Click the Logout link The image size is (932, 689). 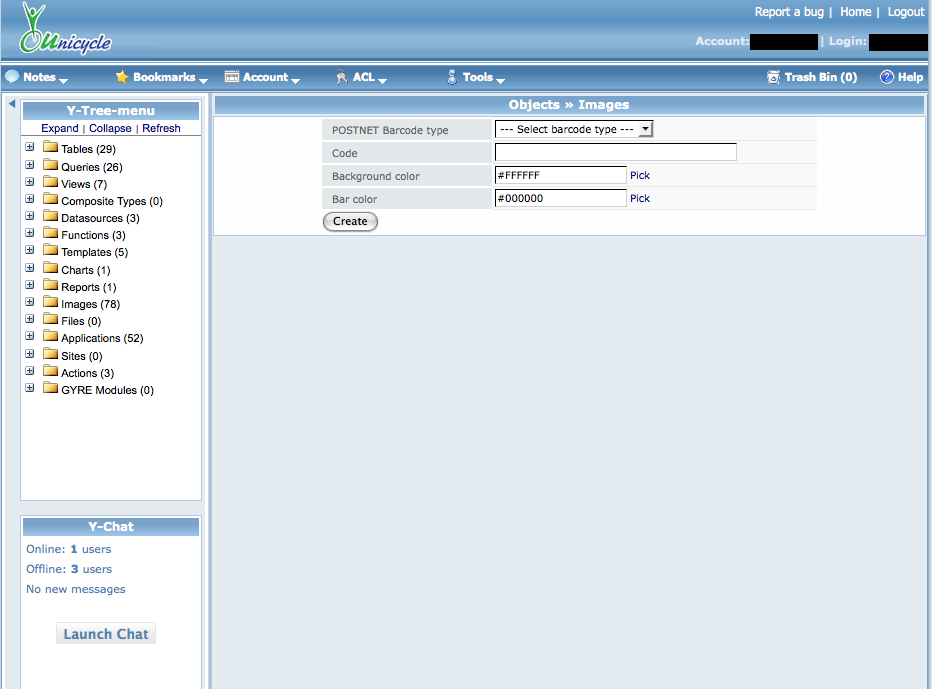point(906,12)
